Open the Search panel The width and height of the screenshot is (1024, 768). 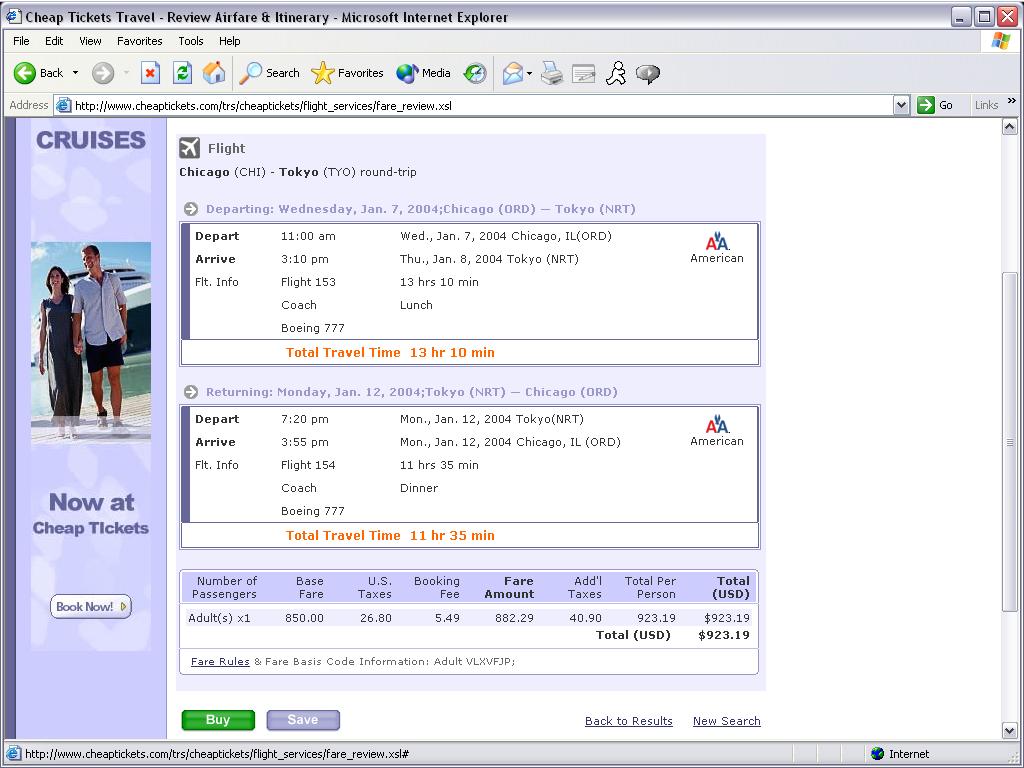click(270, 73)
